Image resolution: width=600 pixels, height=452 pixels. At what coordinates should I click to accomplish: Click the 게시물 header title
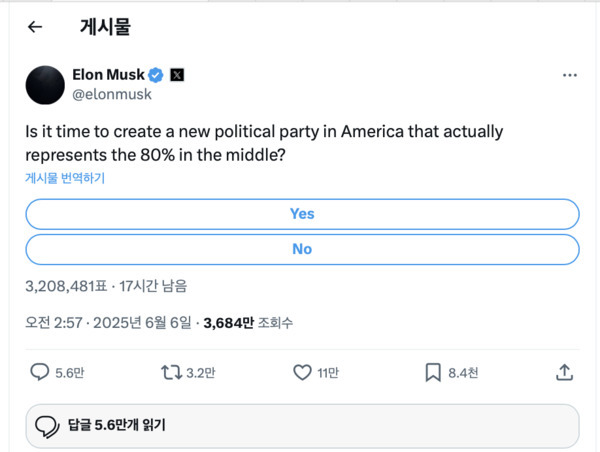(105, 27)
